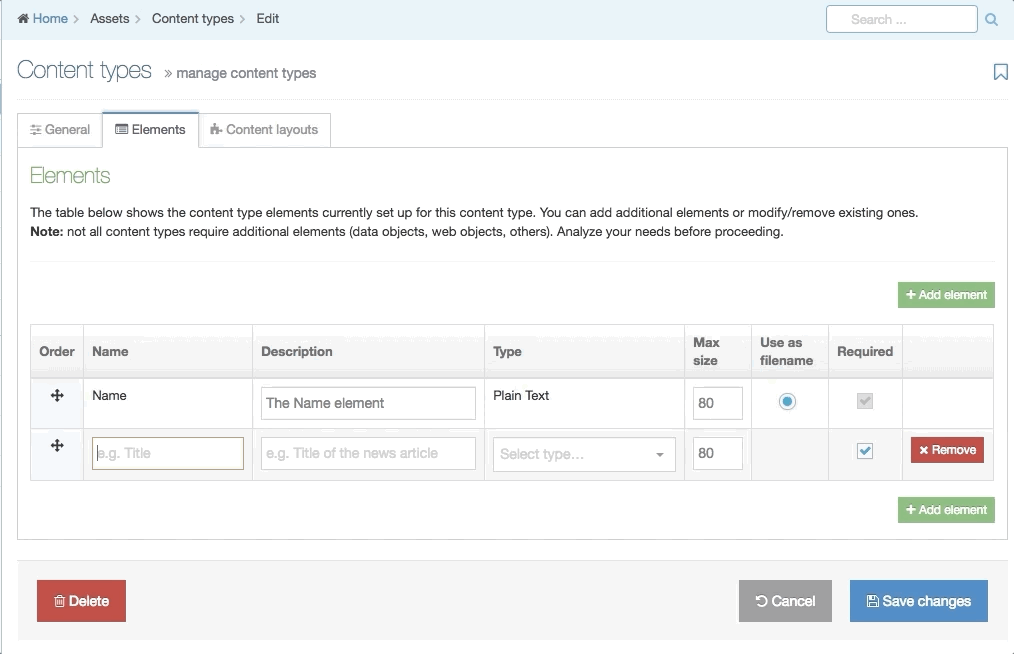Viewport: 1014px width, 654px height.
Task: Open the Select type dropdown
Action: coord(583,454)
